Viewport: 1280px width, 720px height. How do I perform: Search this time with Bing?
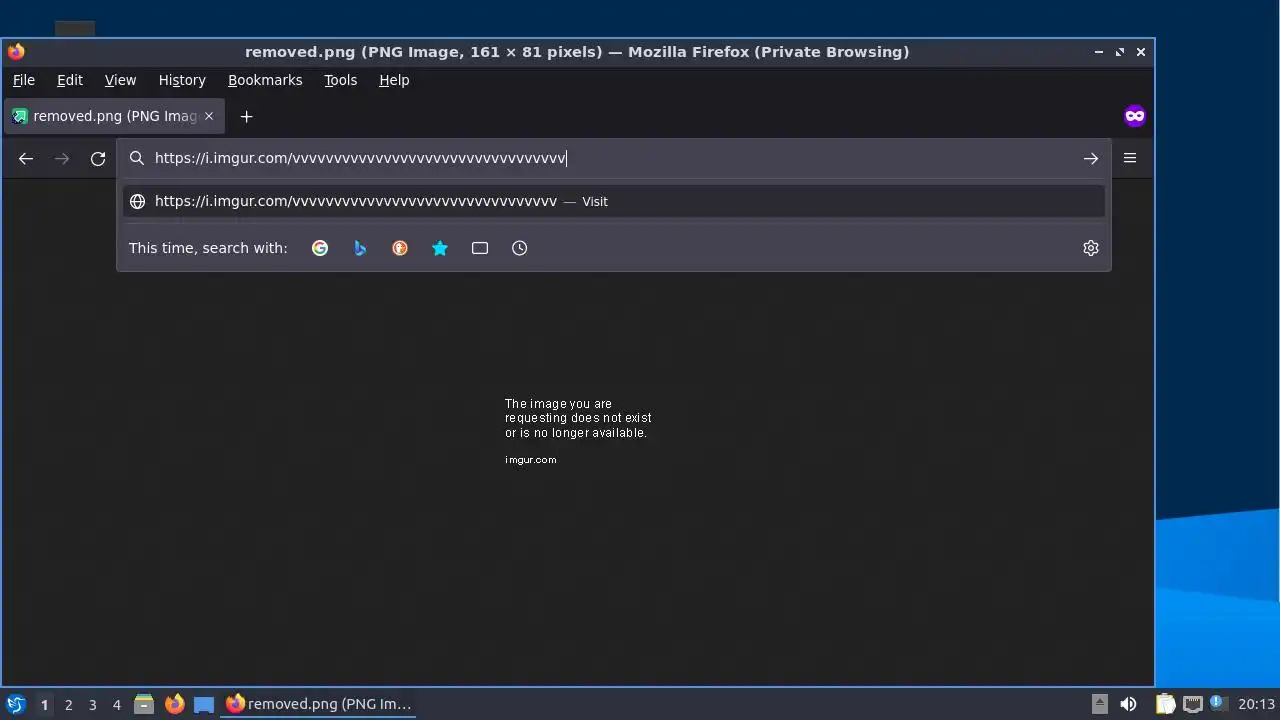click(x=360, y=248)
